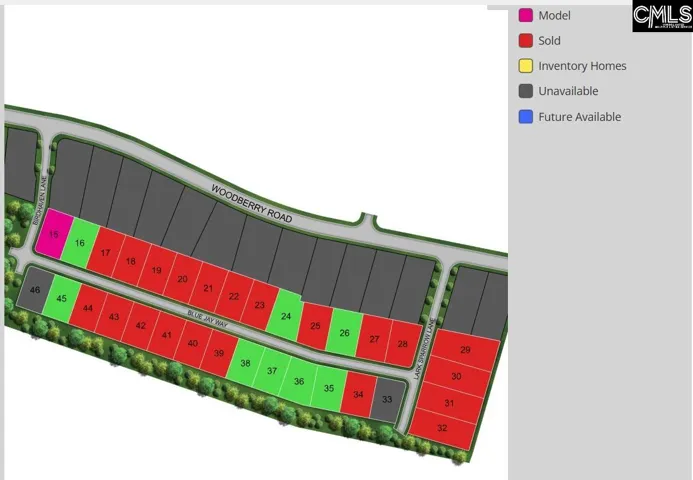This screenshot has height=480, width=693.
Task: Click the blue Future Available swatch
Action: click(x=525, y=117)
